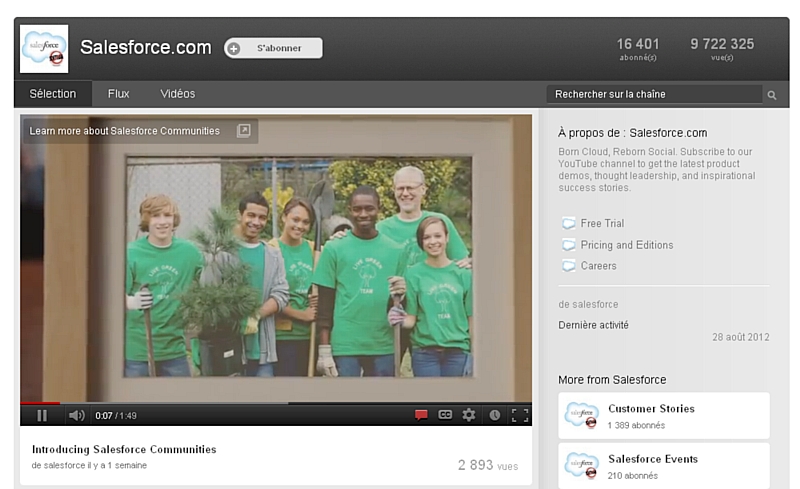
Task: Open Pricing and Editions link
Action: tap(627, 245)
